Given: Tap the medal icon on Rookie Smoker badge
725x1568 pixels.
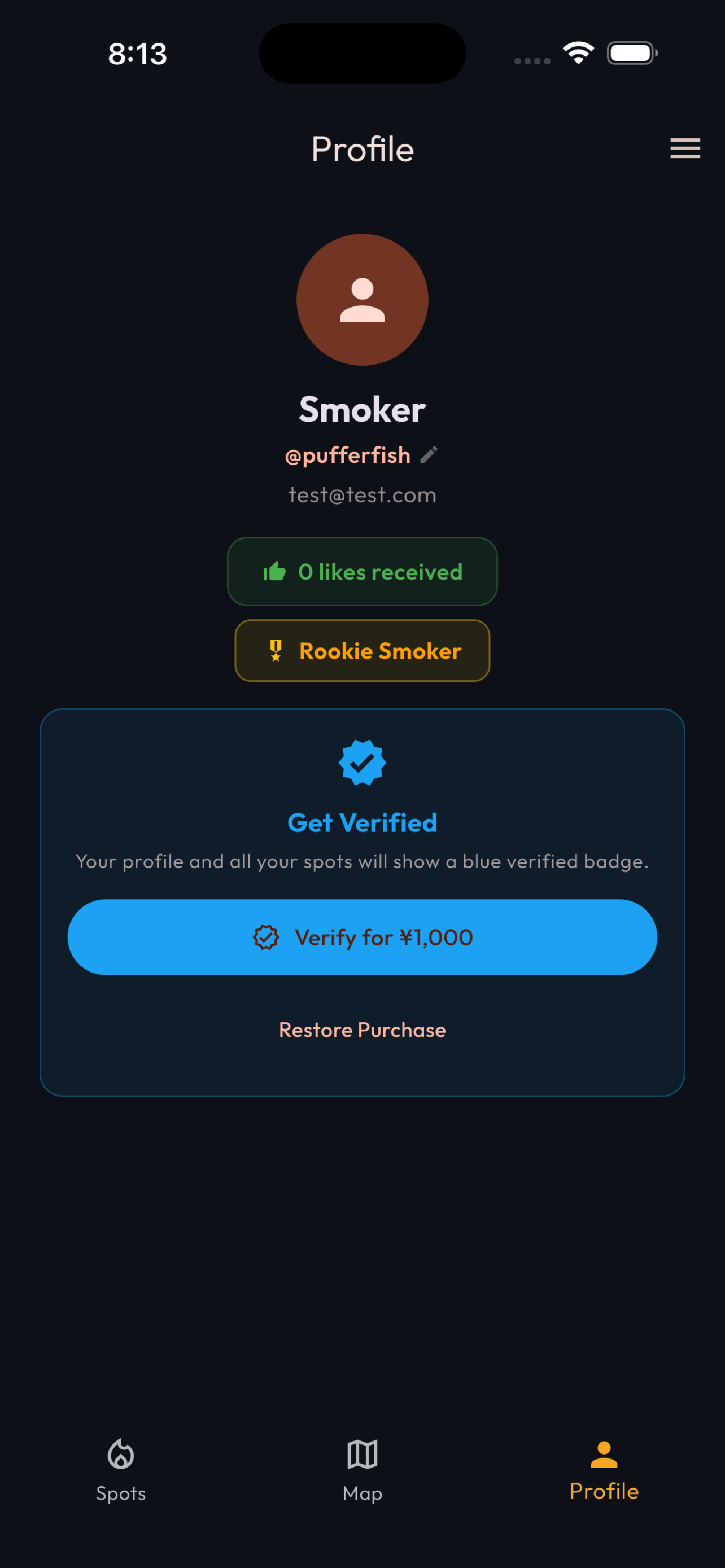Looking at the screenshot, I should 276,650.
